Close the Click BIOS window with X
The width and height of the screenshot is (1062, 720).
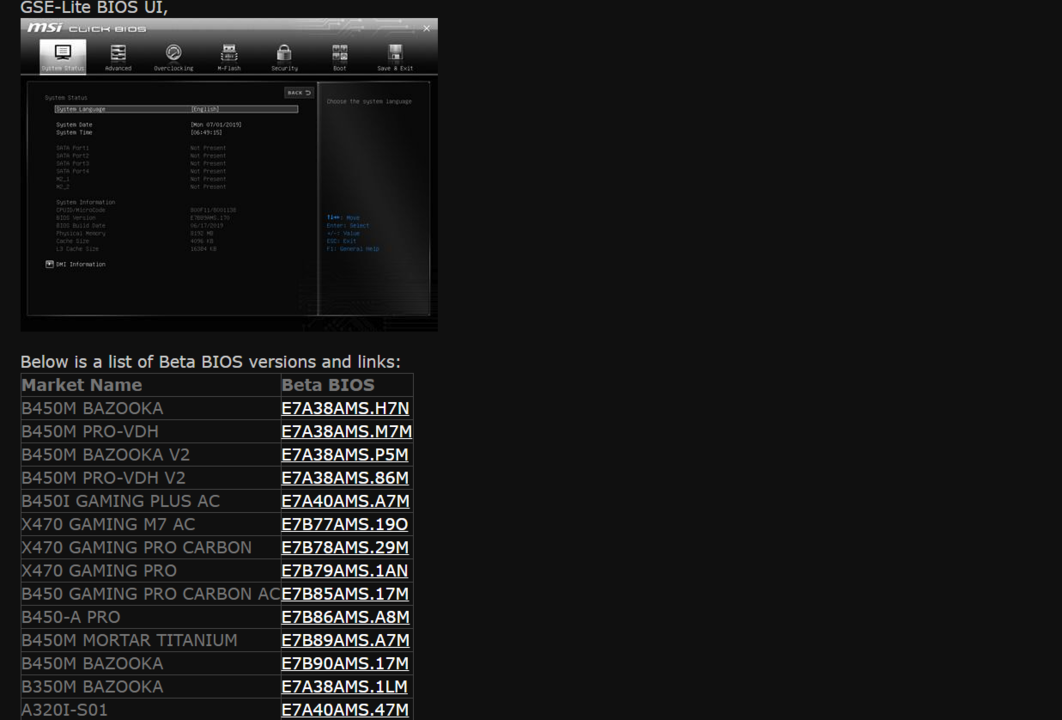(x=426, y=28)
